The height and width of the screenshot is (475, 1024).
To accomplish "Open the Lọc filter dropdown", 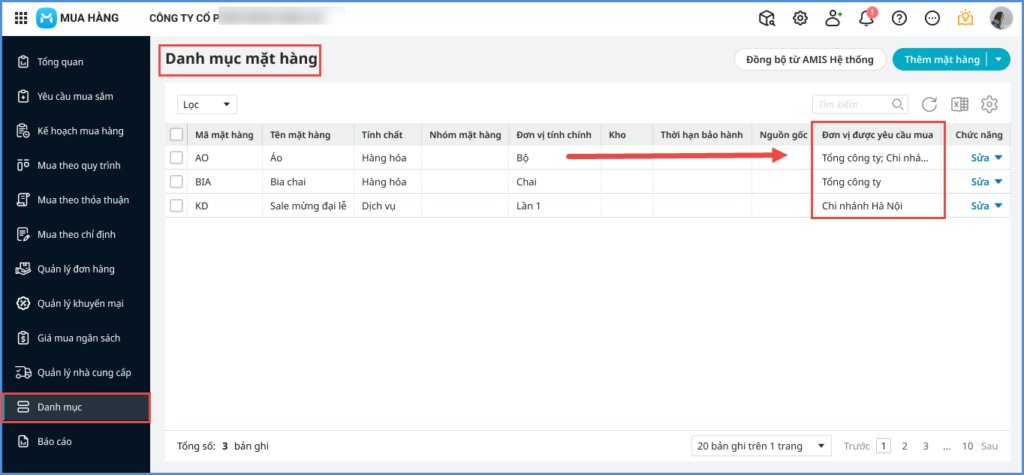I will 207,104.
